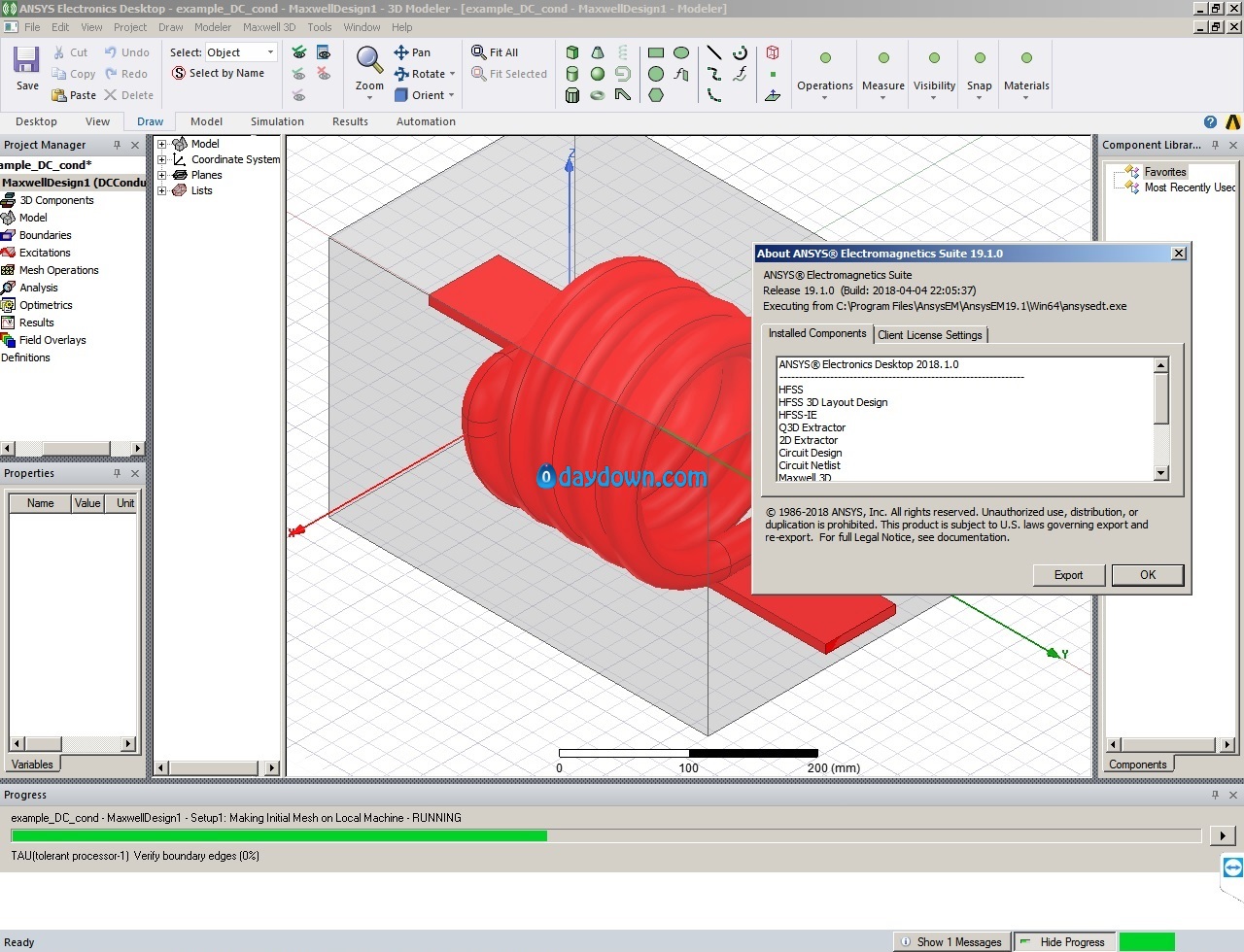Select the Draw Spline tool
Screen dimensions: 1244x952
coord(714,74)
